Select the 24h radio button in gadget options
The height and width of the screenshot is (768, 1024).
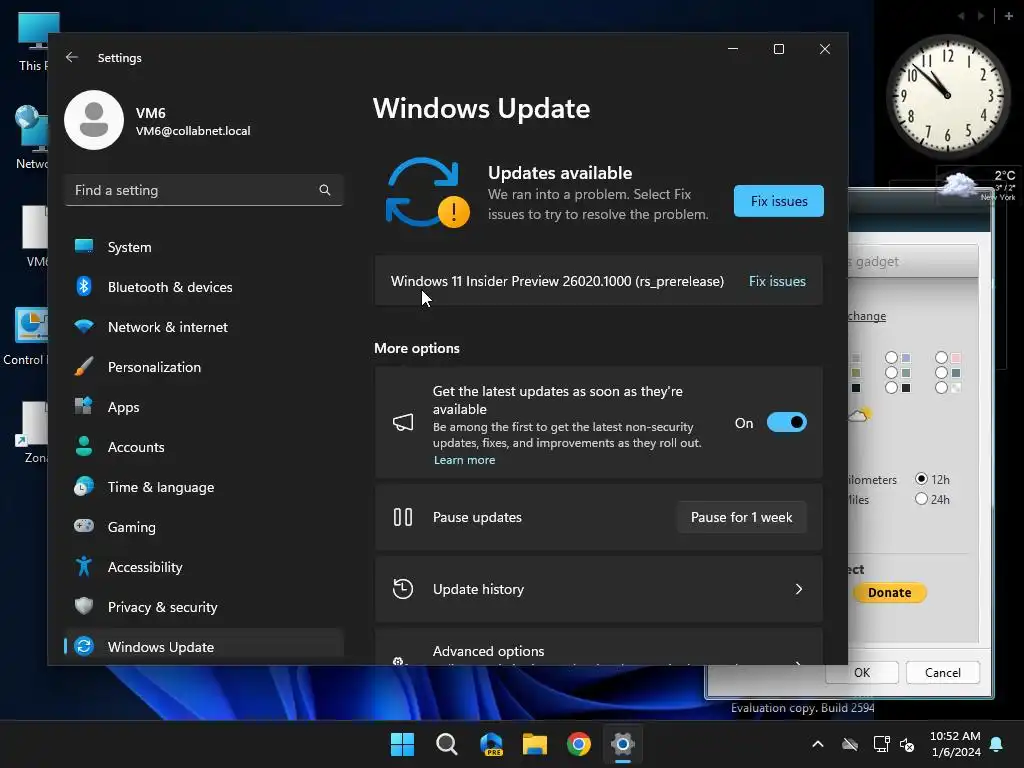coord(921,499)
